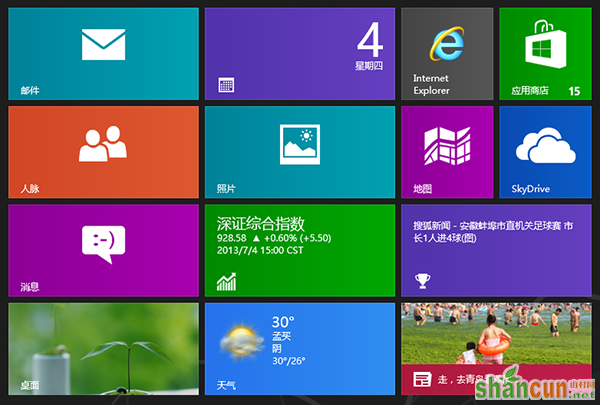Open the Photos tile picture icon
The height and width of the screenshot is (405, 600).
coord(300,144)
